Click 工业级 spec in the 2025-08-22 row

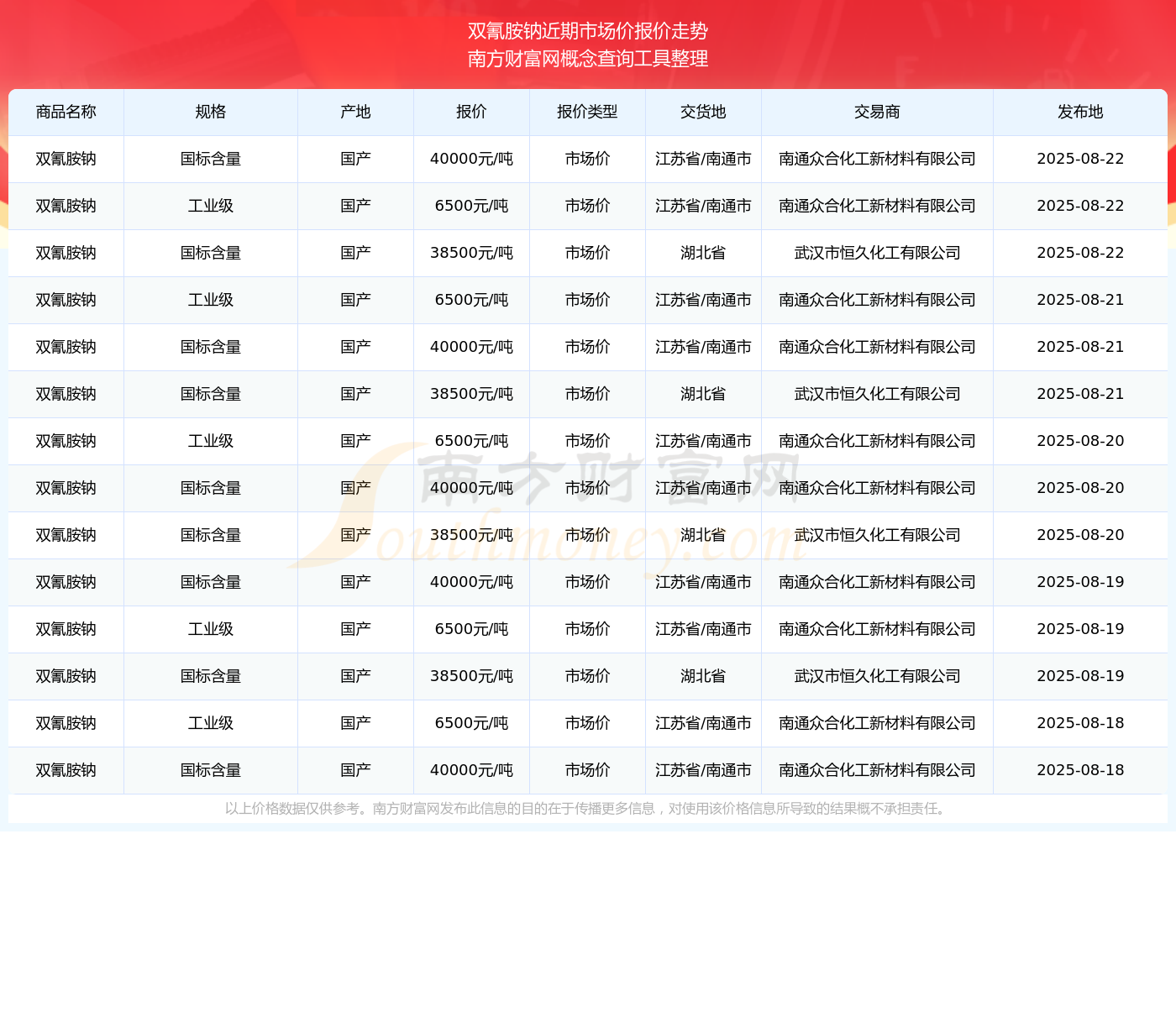[211, 206]
